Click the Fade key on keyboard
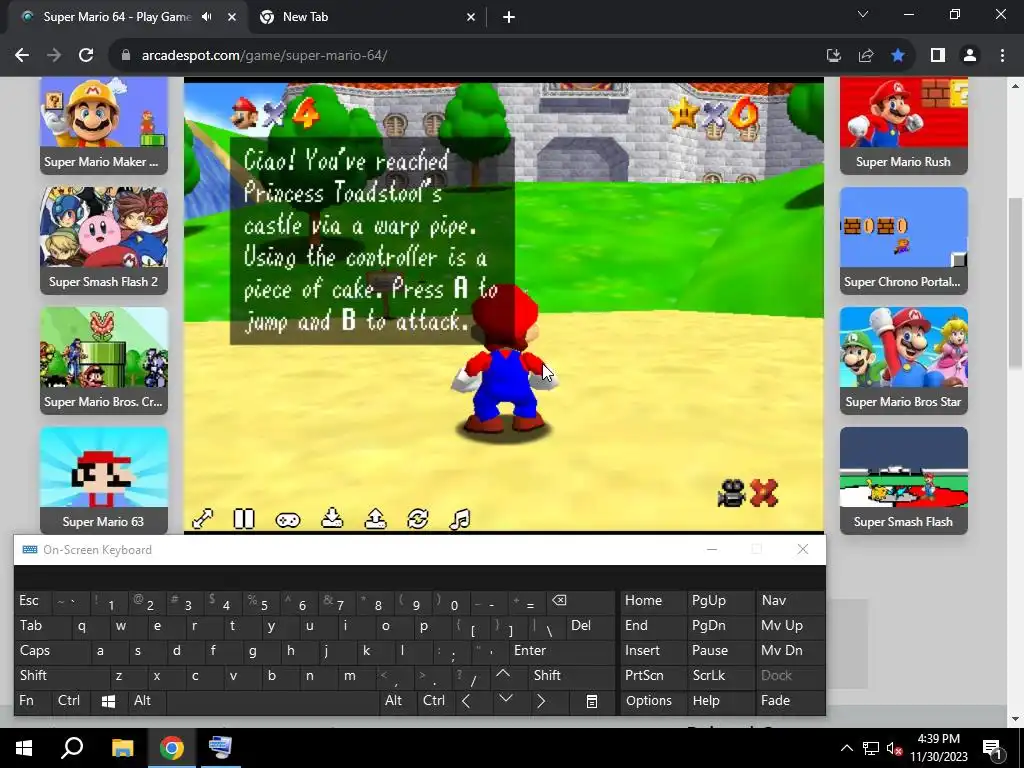The width and height of the screenshot is (1024, 768). pos(790,701)
